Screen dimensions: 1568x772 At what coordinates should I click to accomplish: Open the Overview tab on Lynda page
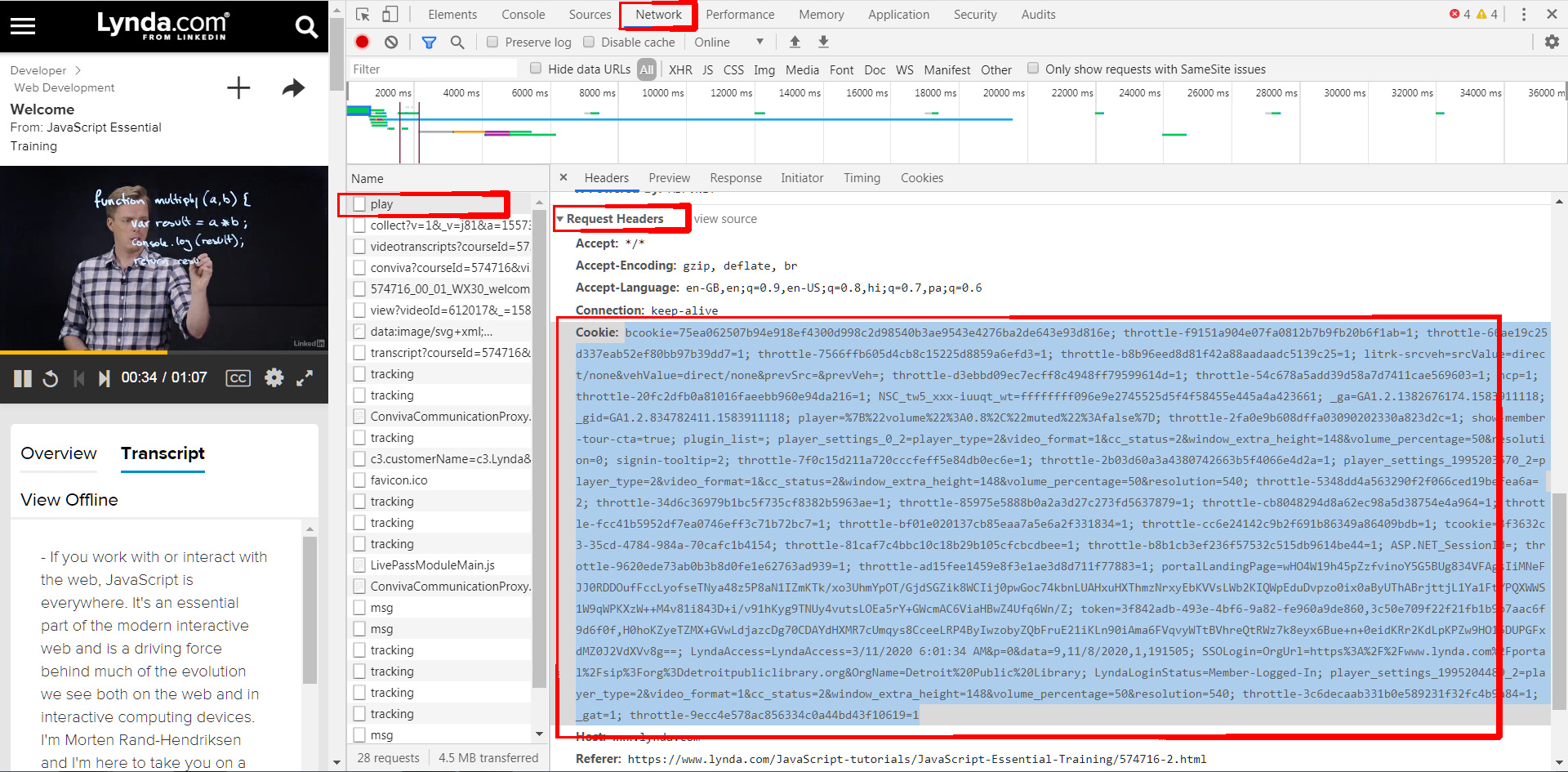(59, 453)
